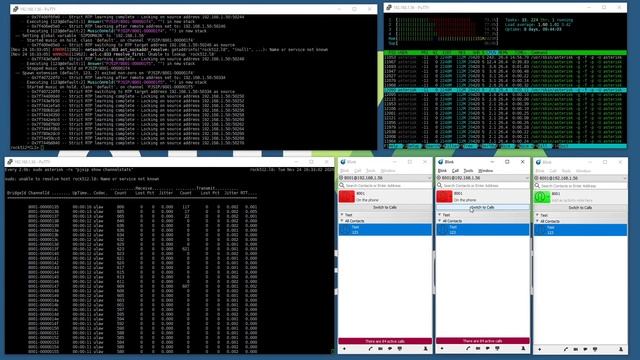Viewport: 640px width, 360px height.
Task: Click search magnifier in middle Blink window
Action: pyautogui.click(x=440, y=186)
